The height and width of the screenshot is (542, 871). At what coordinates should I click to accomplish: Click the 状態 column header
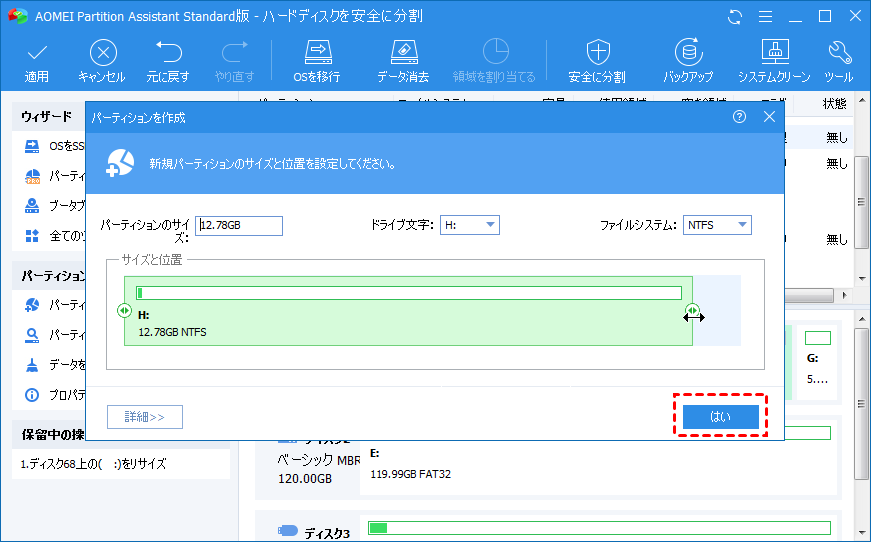pos(834,103)
